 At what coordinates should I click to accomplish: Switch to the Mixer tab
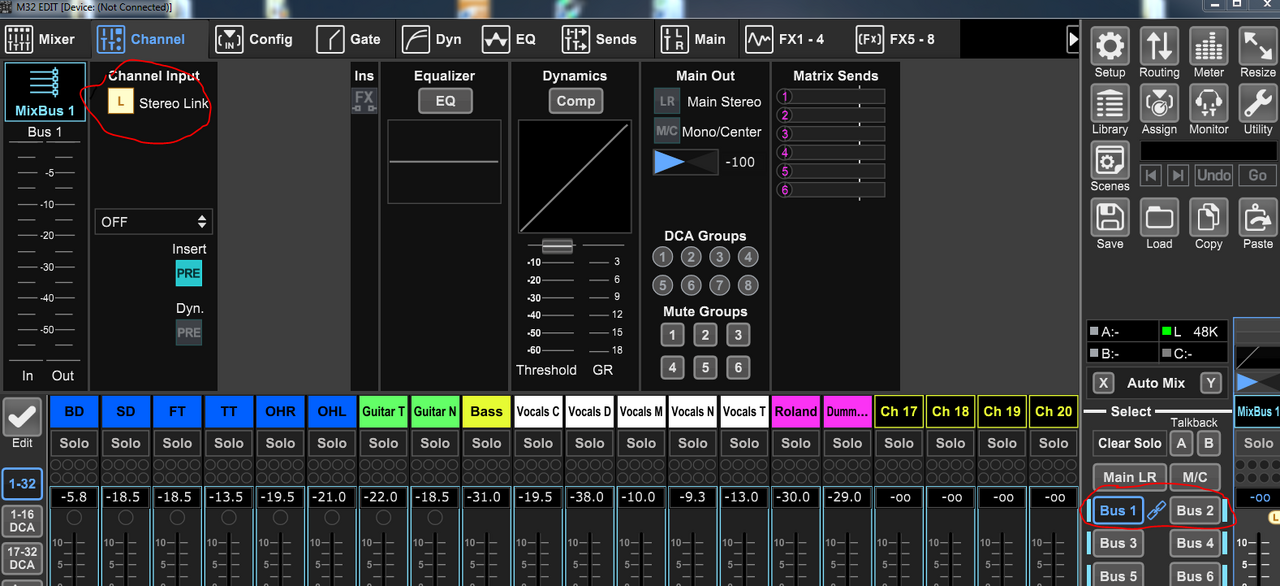41,40
